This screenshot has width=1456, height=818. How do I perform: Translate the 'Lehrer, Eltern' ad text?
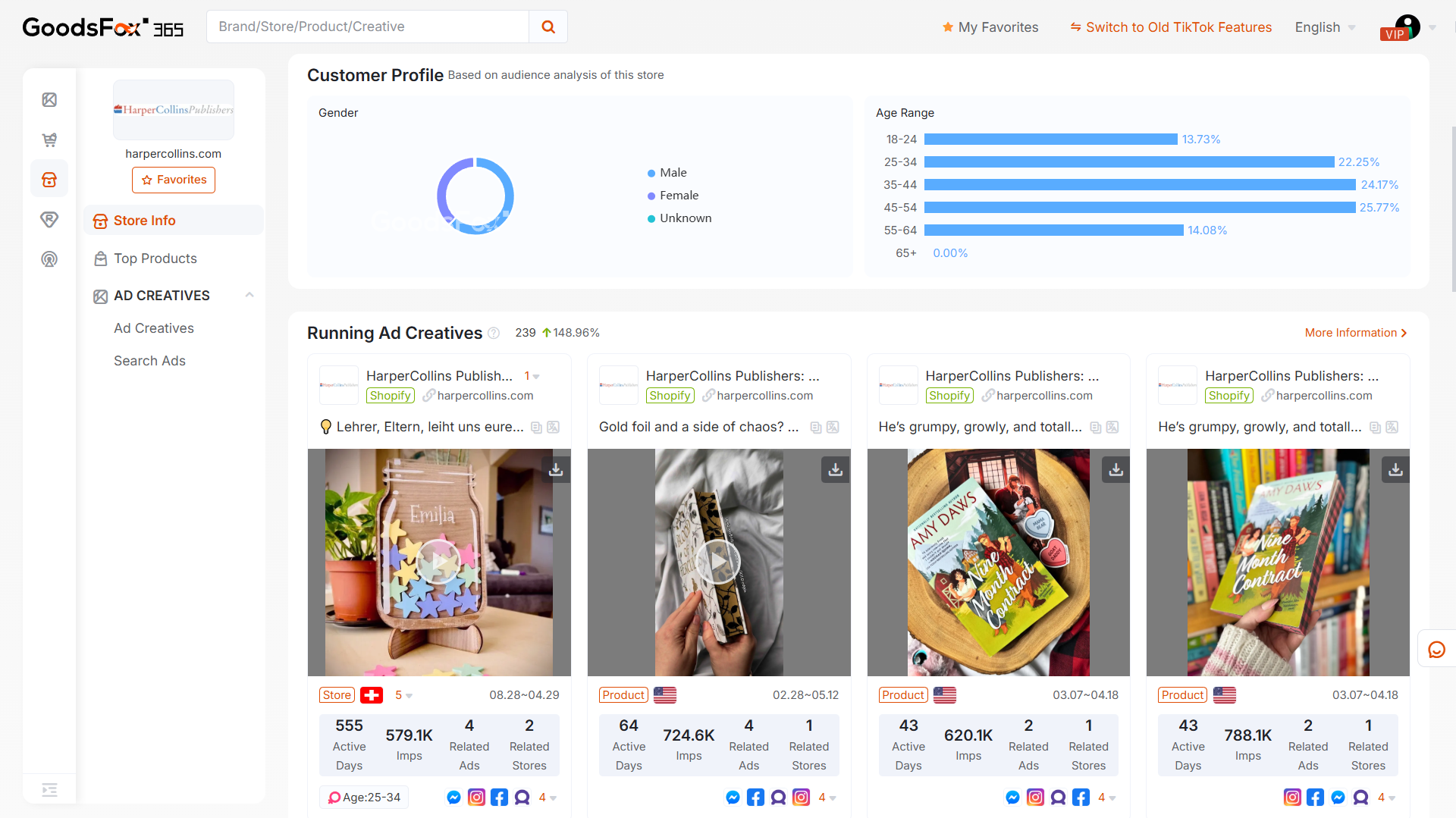(554, 428)
